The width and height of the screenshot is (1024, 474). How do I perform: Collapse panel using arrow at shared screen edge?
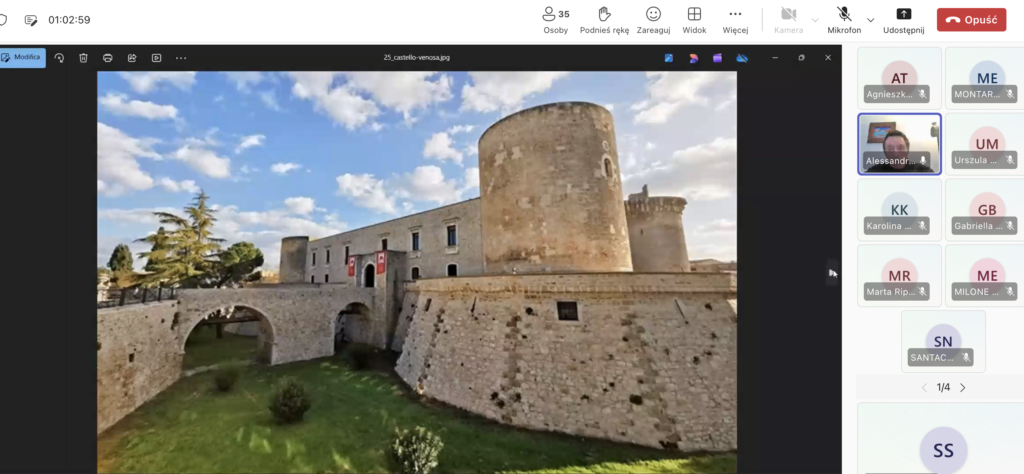pos(832,272)
